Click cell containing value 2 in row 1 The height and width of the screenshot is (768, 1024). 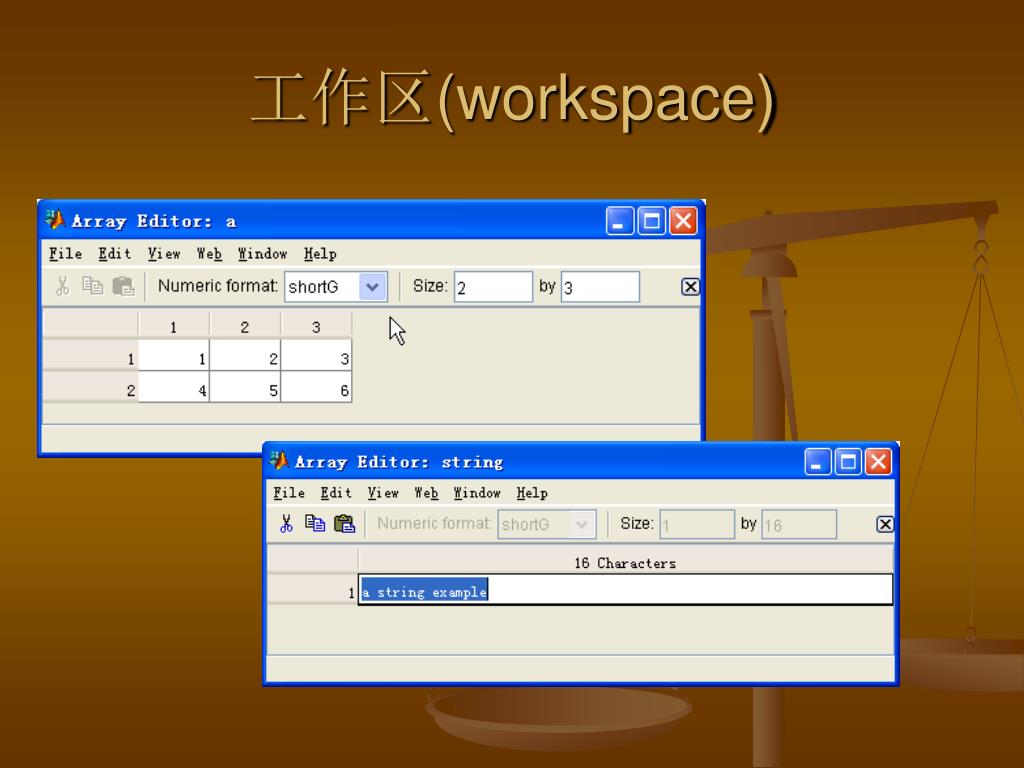click(x=245, y=357)
